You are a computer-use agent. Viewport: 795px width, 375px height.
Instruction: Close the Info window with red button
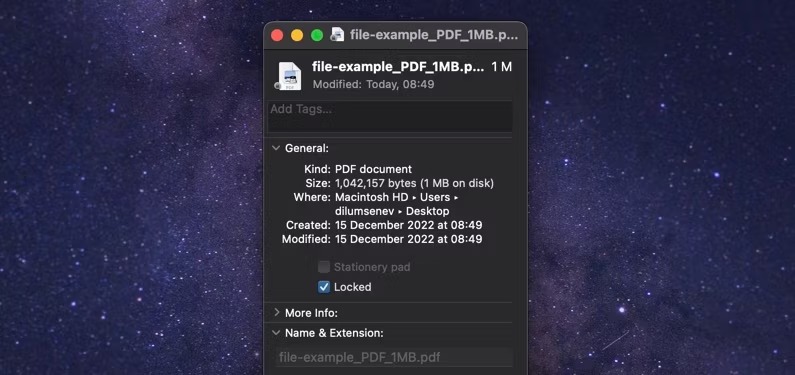coord(277,35)
